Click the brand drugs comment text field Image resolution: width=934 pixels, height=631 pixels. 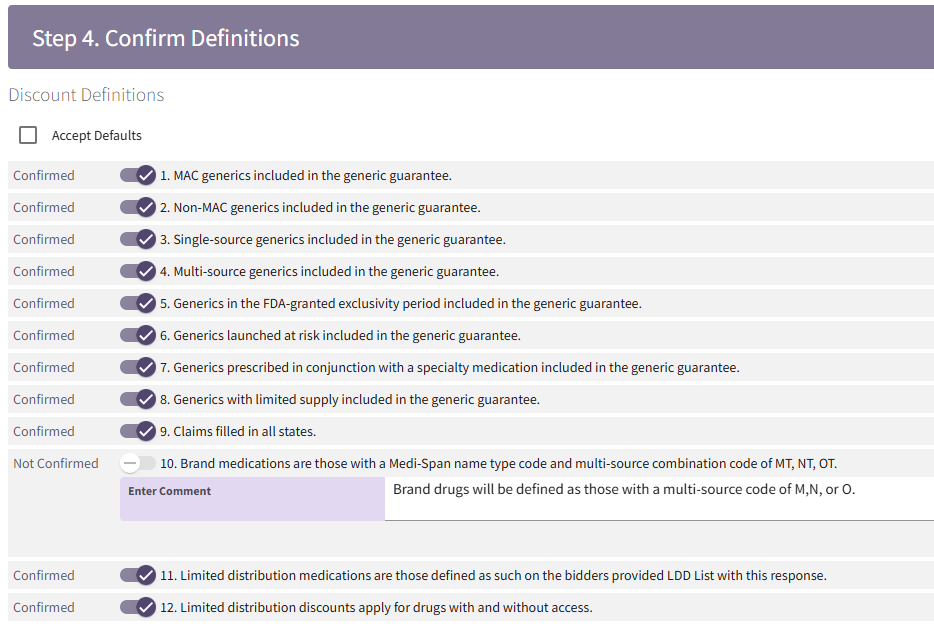point(658,498)
